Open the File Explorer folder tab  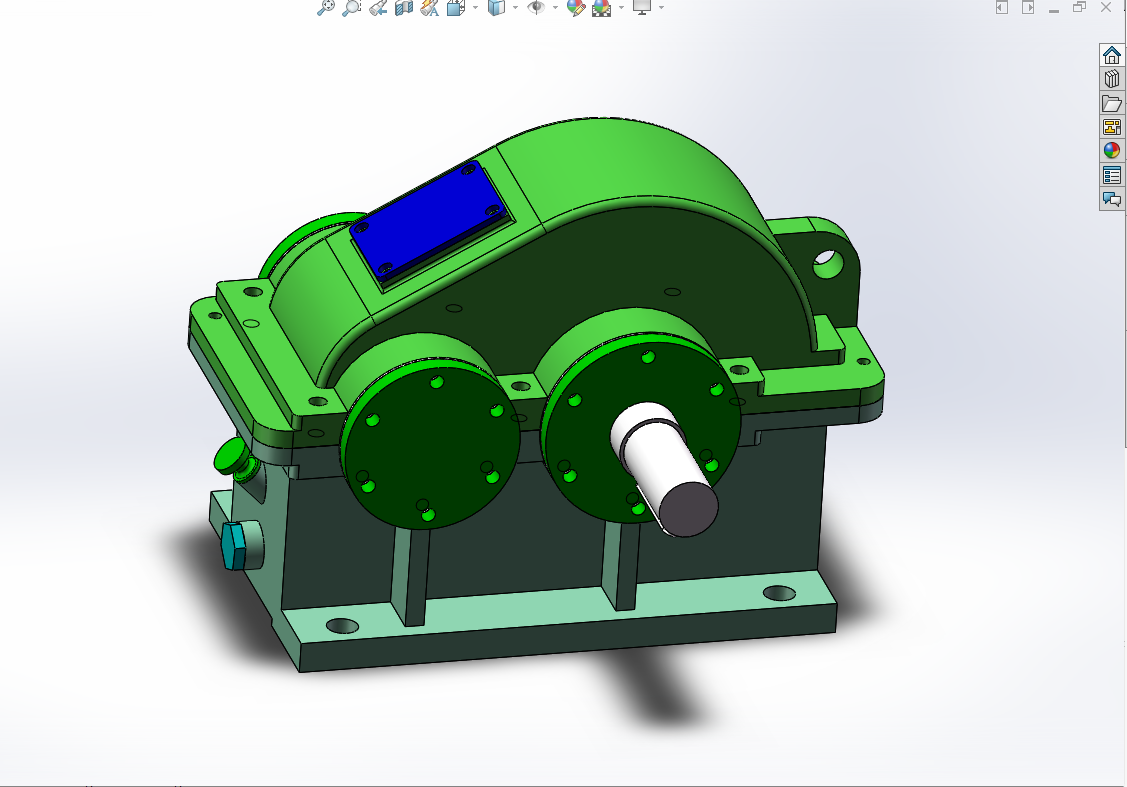1111,103
